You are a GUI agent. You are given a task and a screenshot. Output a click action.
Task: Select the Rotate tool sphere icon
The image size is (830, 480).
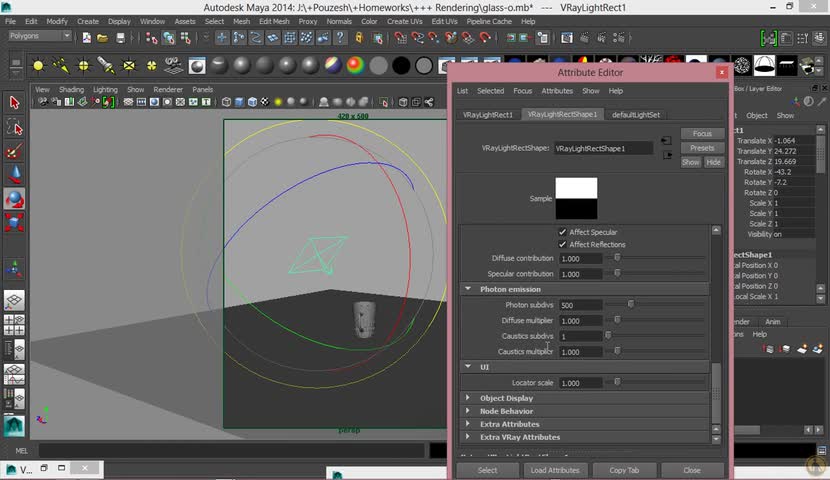click(14, 199)
